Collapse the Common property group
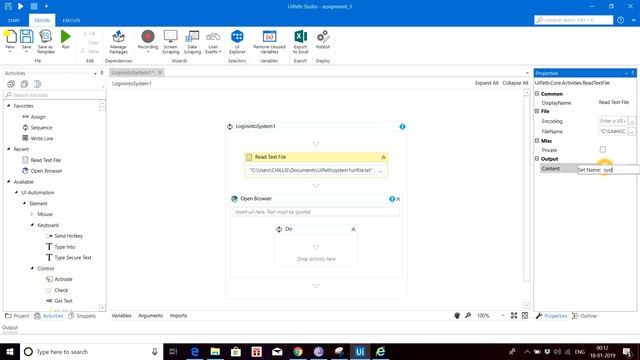Image resolution: width=640 pixels, height=360 pixels. [537, 93]
